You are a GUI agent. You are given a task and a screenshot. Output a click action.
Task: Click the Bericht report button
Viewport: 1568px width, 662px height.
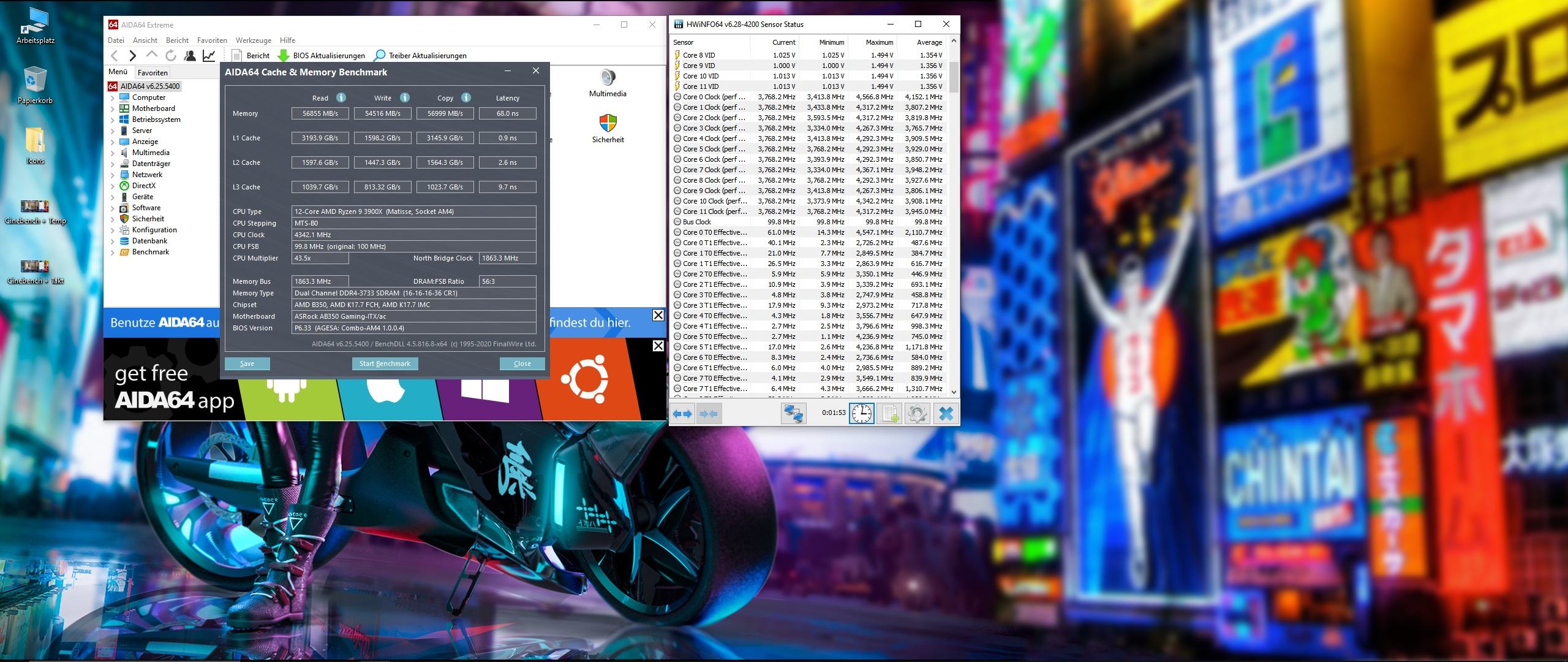251,56
